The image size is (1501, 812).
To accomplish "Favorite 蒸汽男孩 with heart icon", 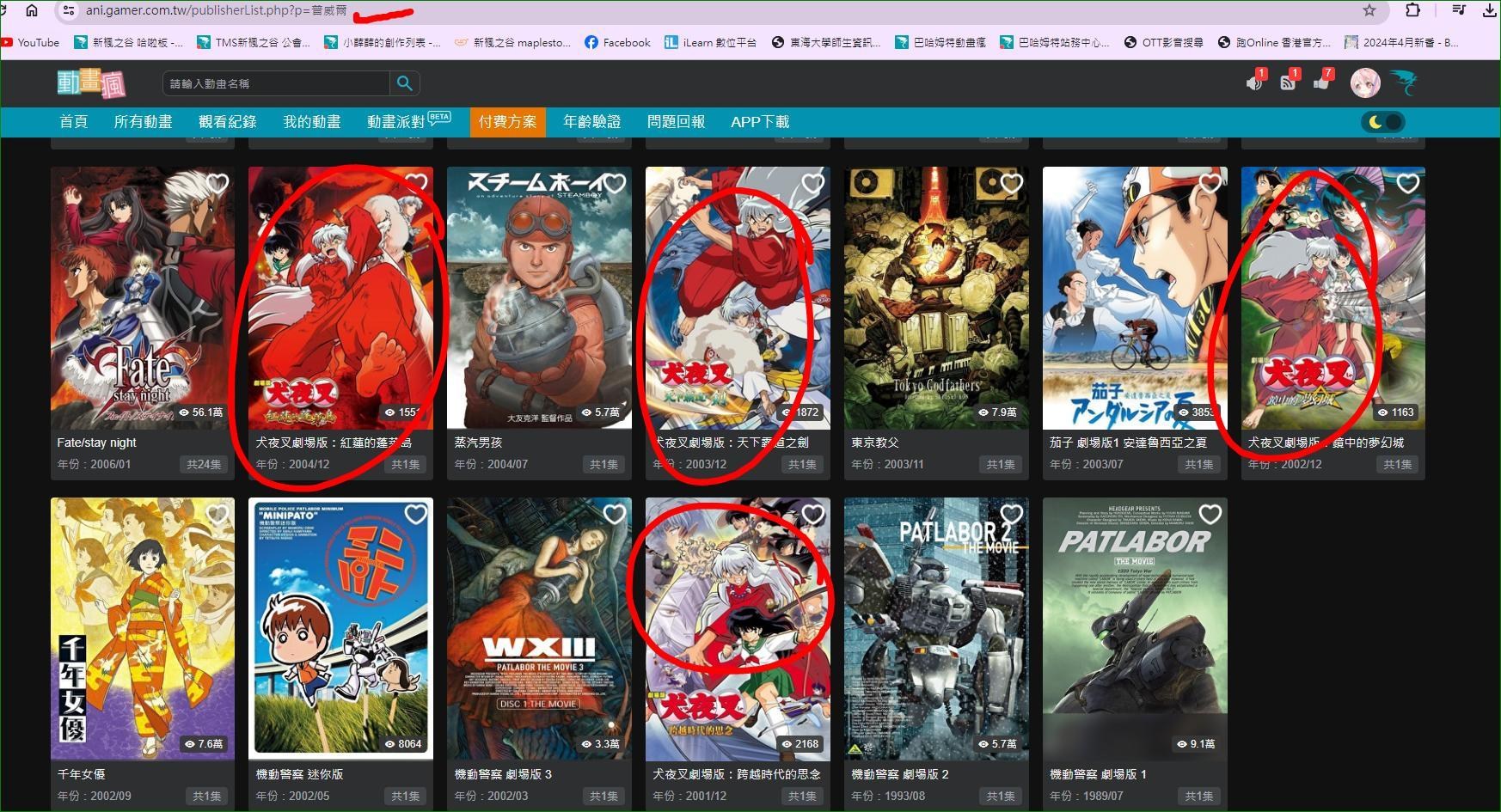I will [x=615, y=183].
